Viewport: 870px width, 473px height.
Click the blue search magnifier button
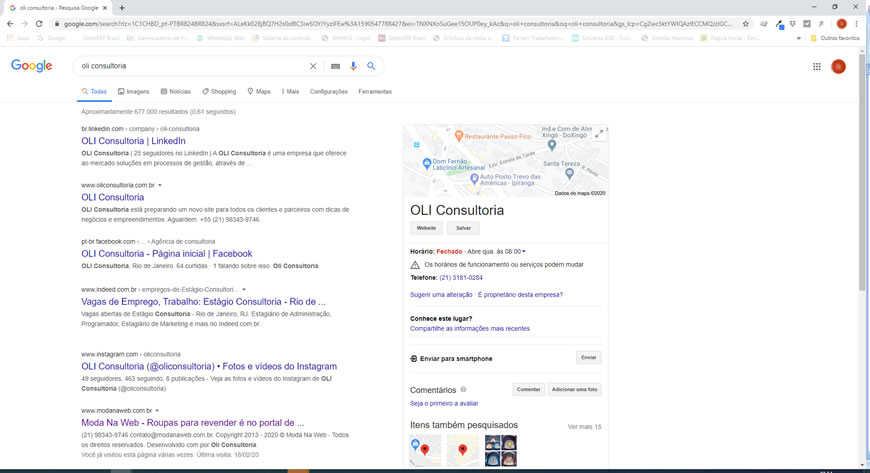click(x=371, y=66)
